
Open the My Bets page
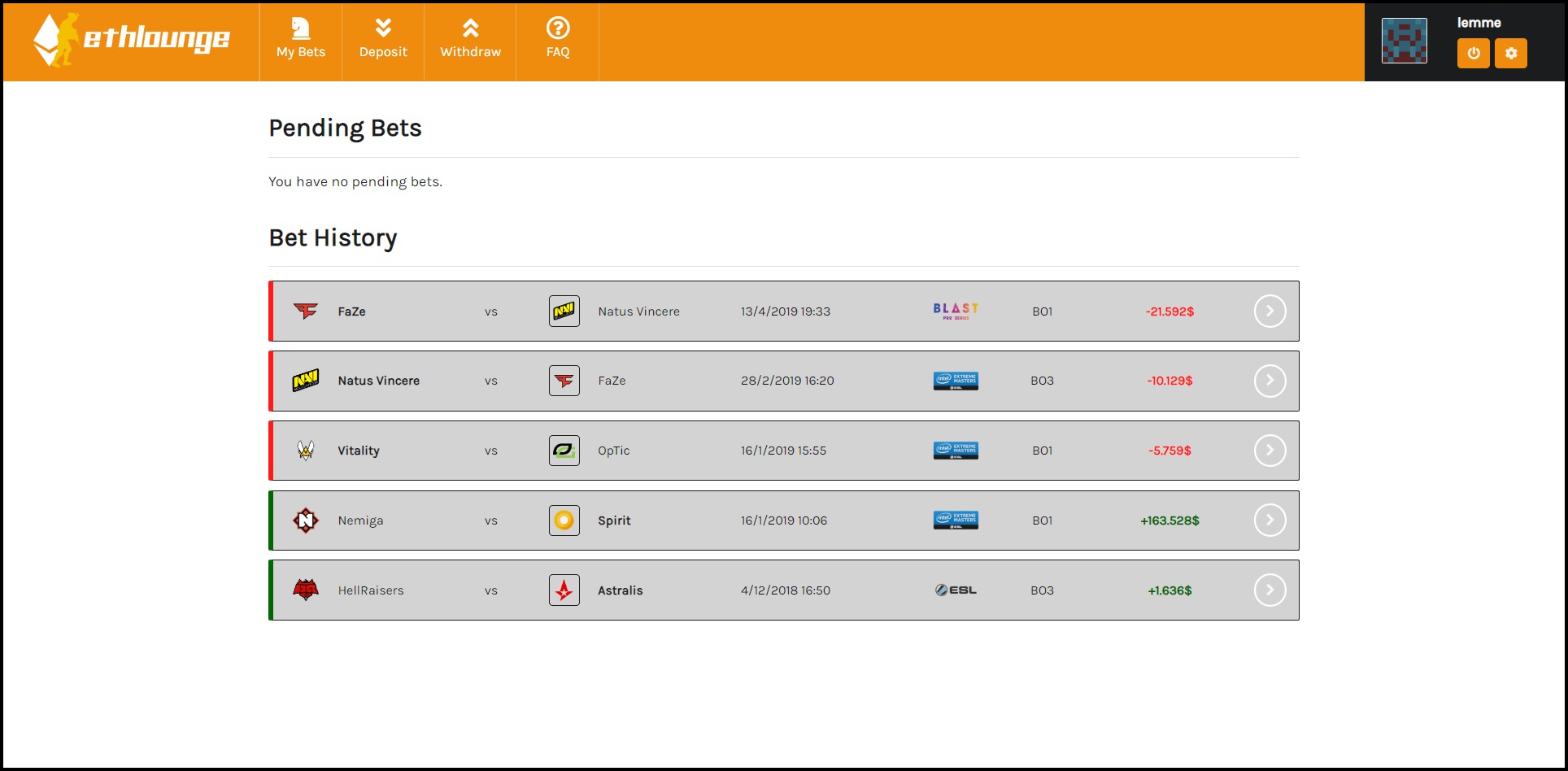pos(301,41)
